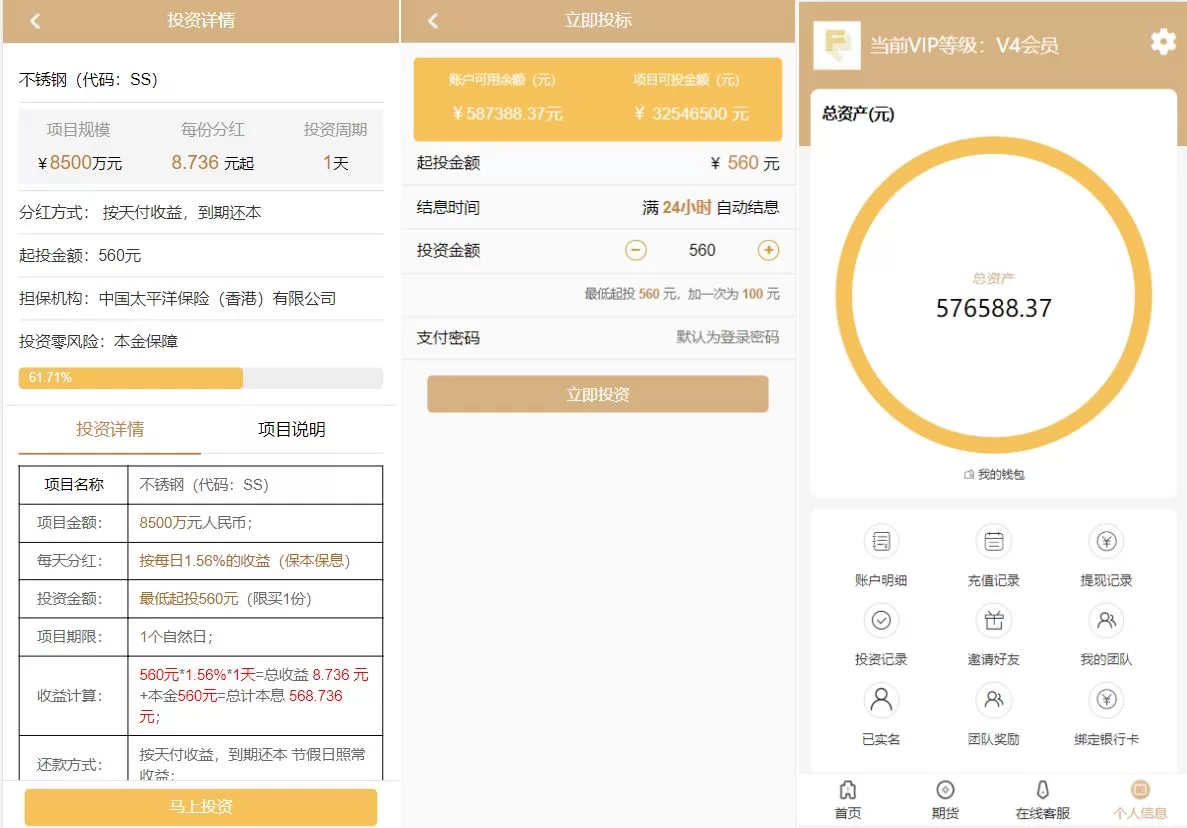1187x828 pixels.
Task: Decrease investment amount with minus button
Action: coord(636,250)
